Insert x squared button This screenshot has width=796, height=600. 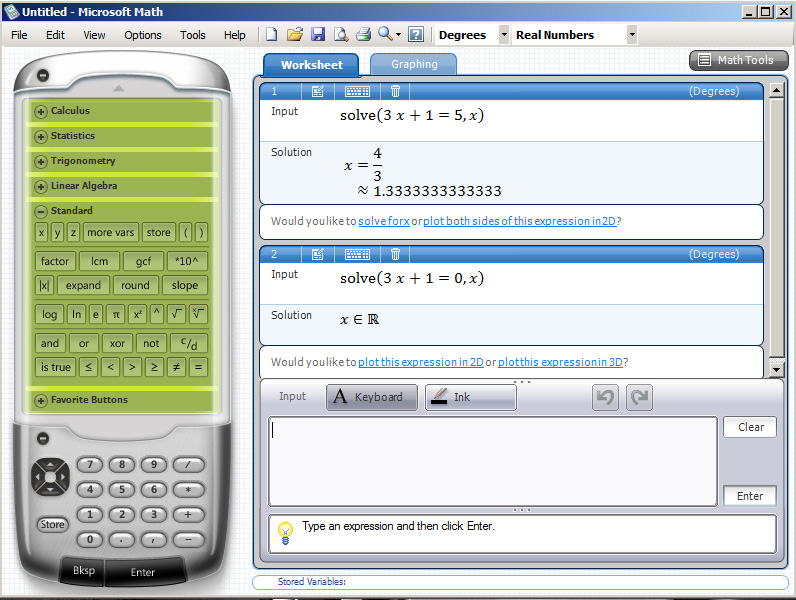[137, 314]
